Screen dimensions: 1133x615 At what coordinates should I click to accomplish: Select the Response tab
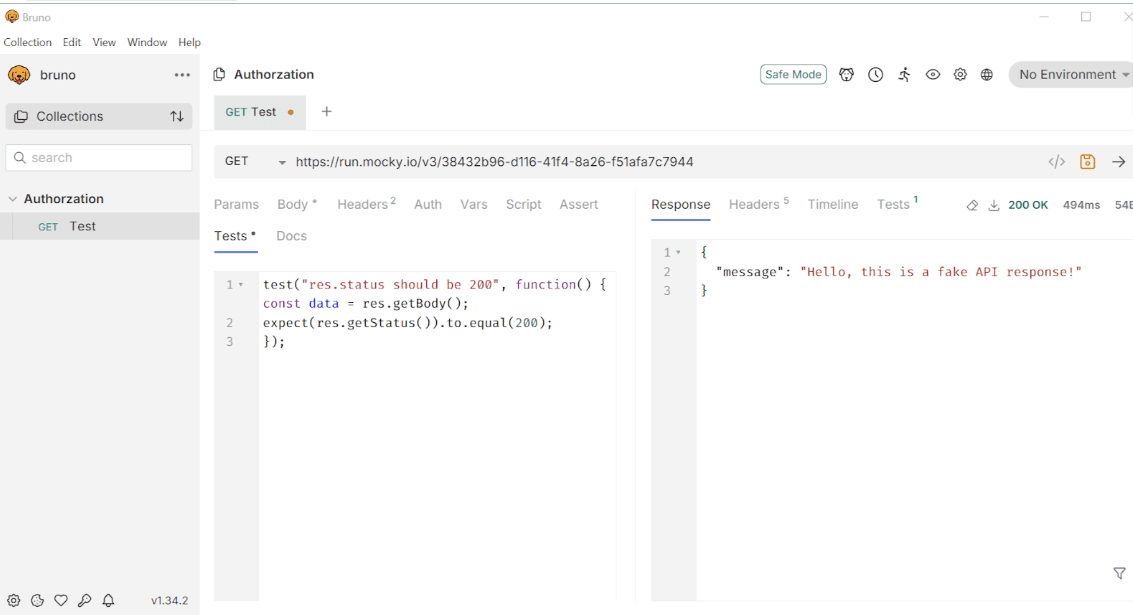(x=681, y=205)
